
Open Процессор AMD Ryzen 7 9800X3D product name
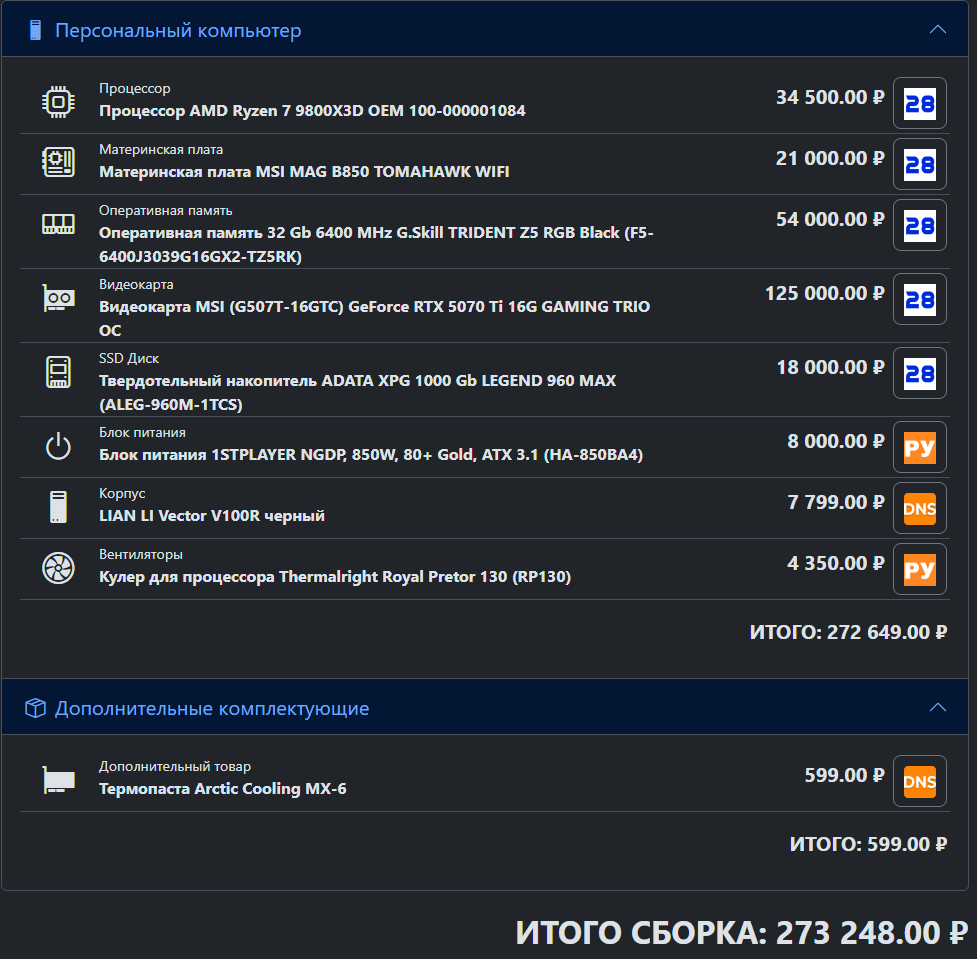(312, 111)
